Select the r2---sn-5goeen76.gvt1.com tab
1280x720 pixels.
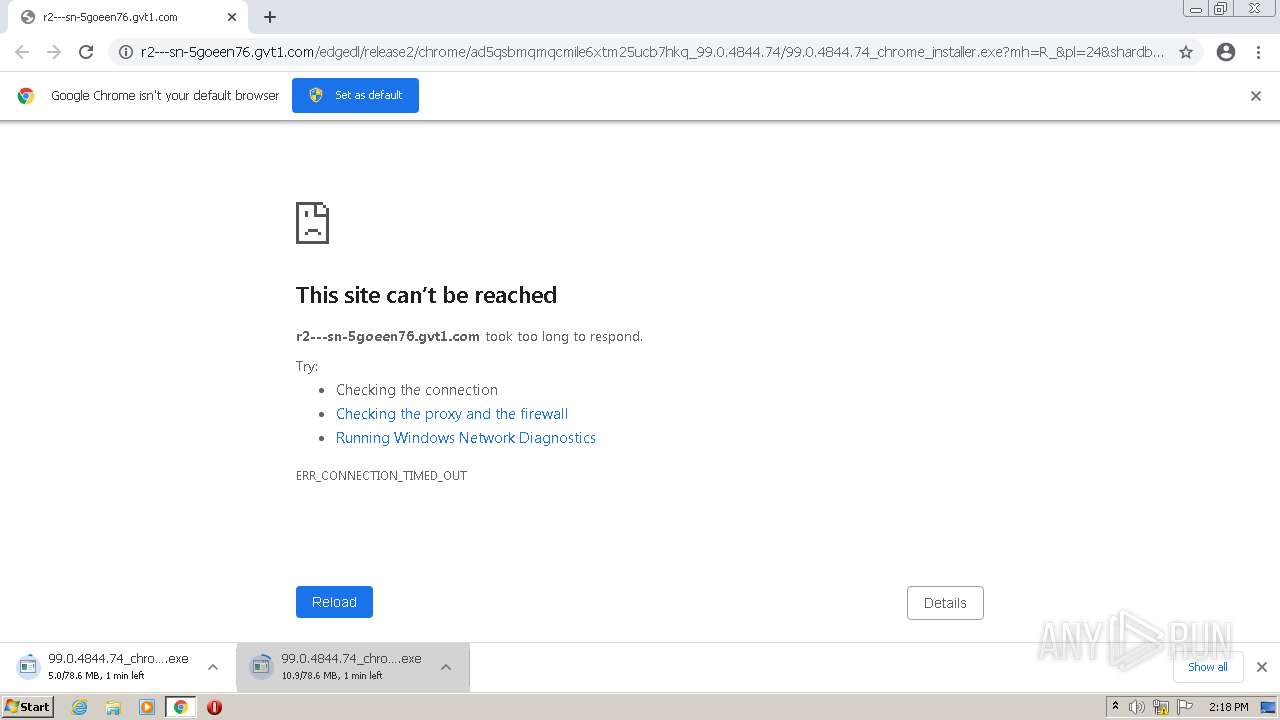tap(128, 17)
